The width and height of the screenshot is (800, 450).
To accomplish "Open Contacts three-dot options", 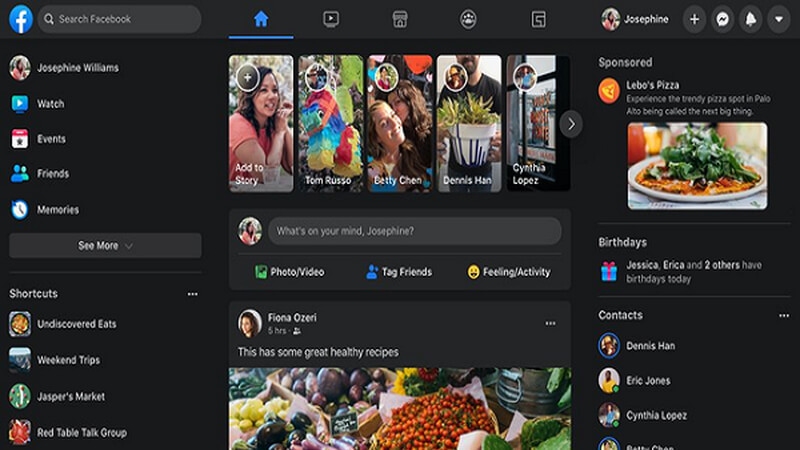I will coord(783,315).
